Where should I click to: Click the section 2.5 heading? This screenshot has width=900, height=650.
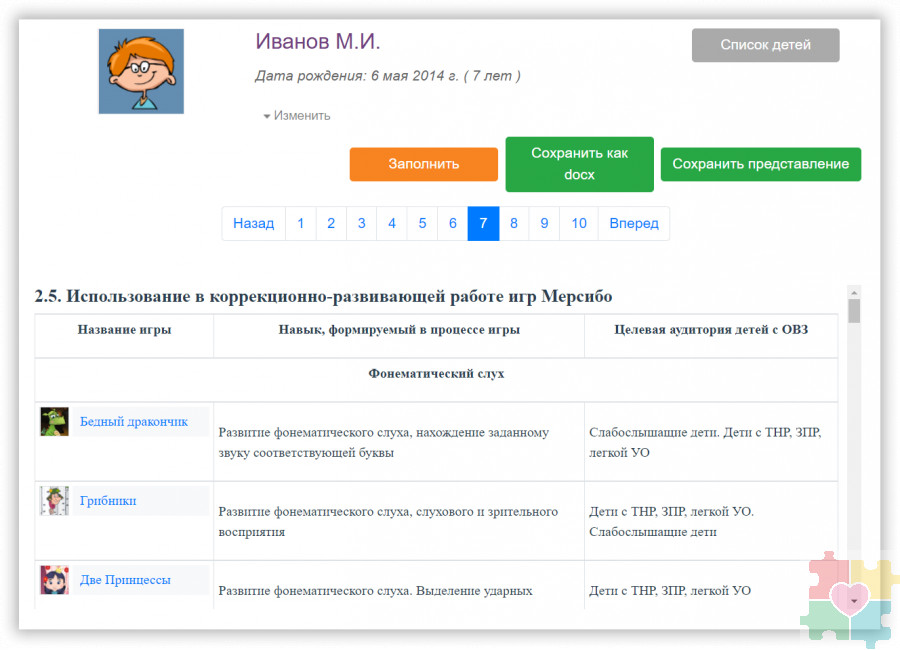point(323,296)
